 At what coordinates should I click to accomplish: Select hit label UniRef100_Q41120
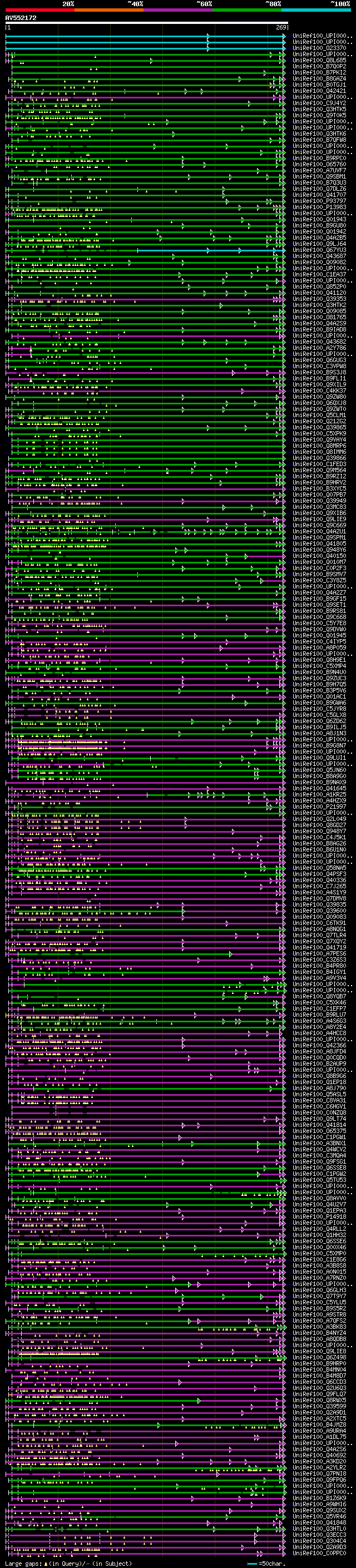click(319, 293)
